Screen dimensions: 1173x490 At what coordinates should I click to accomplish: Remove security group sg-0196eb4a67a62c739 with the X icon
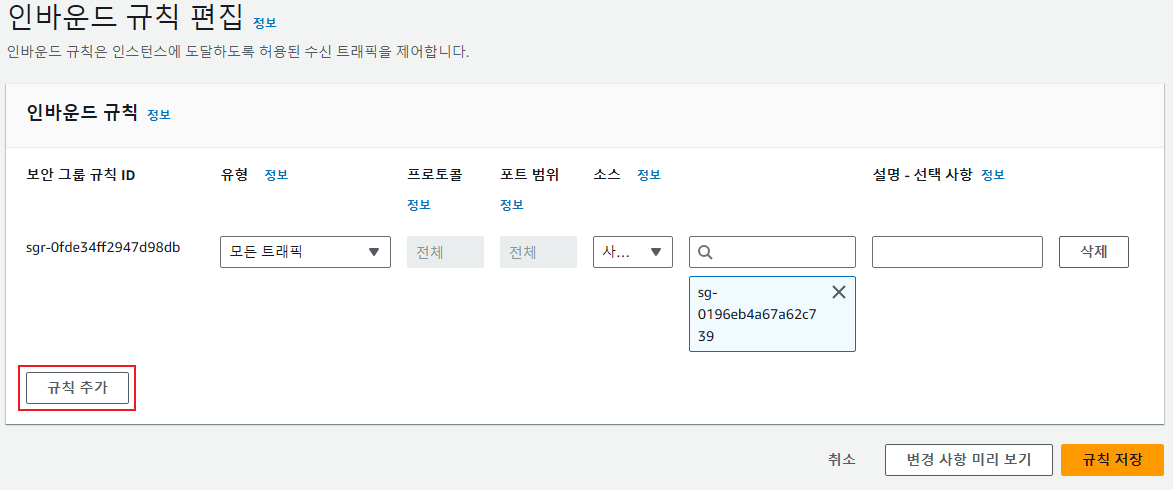coord(839,293)
